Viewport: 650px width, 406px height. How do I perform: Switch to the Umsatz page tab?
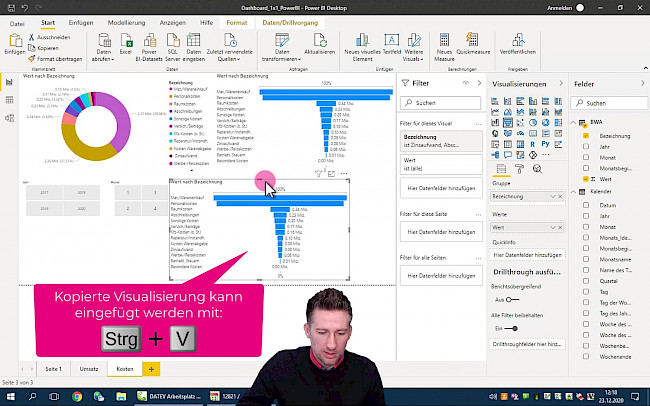[x=89, y=369]
